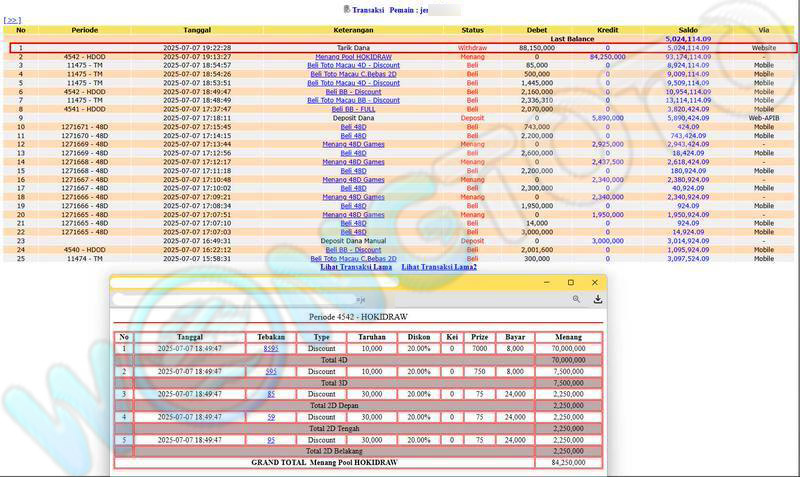This screenshot has width=800, height=477.
Task: Minimize the HOKIDRAW popup window
Action: tap(547, 282)
